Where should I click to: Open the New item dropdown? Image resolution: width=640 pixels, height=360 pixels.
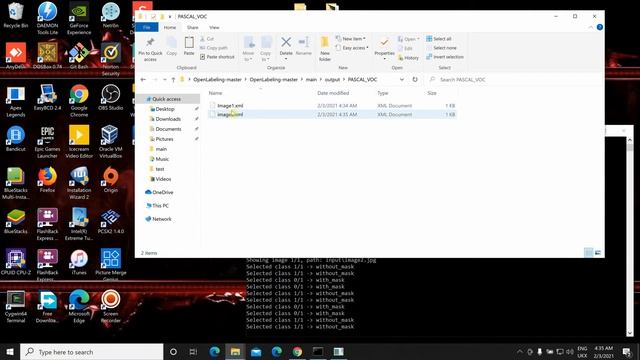(351, 39)
